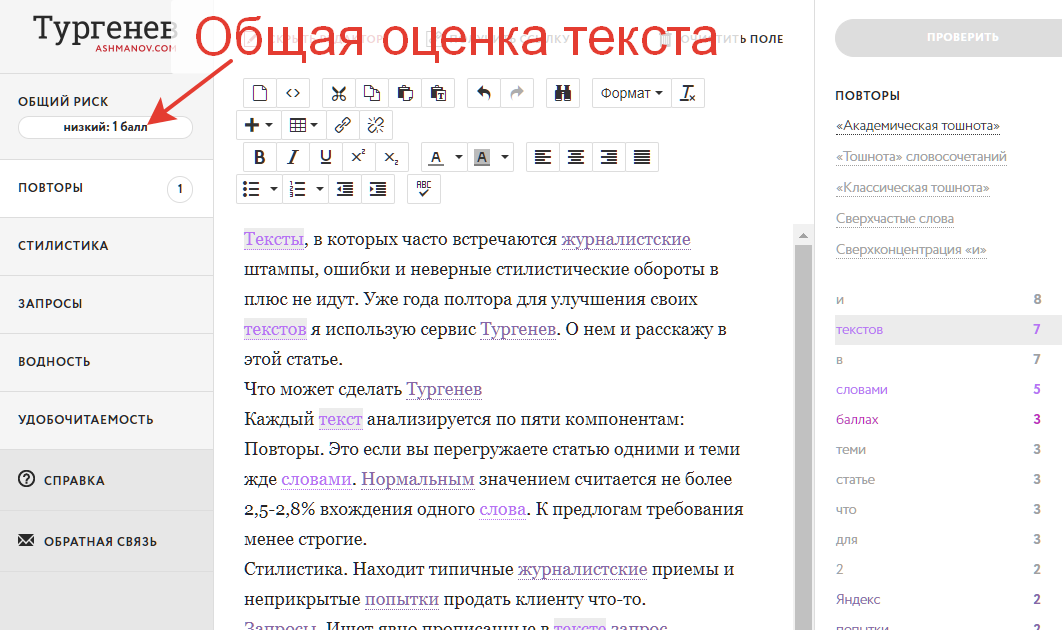Image resolution: width=1062 pixels, height=630 pixels.
Task: Open the Повторы section
Action: point(106,188)
